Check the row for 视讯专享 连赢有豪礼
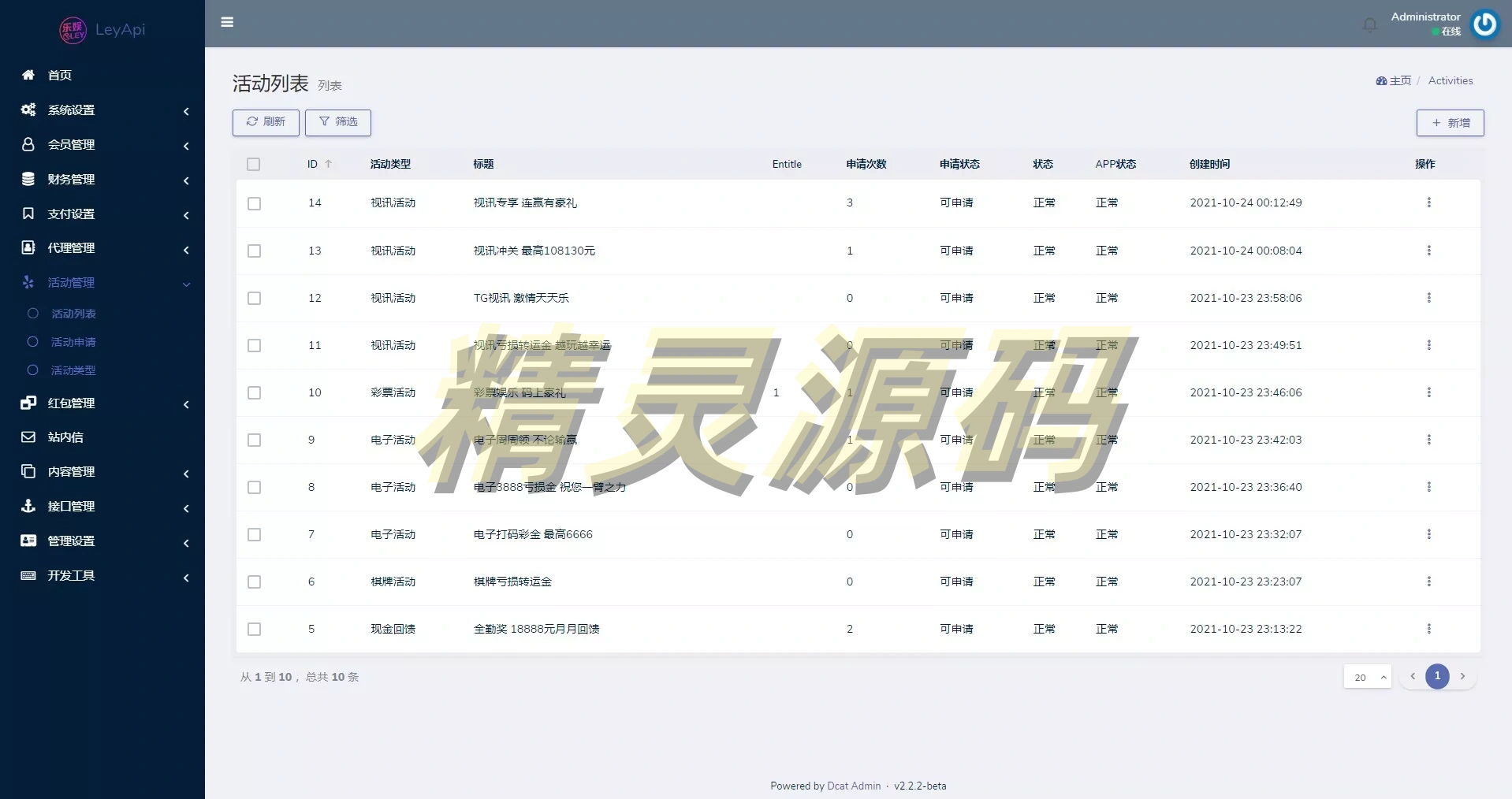 tap(254, 203)
